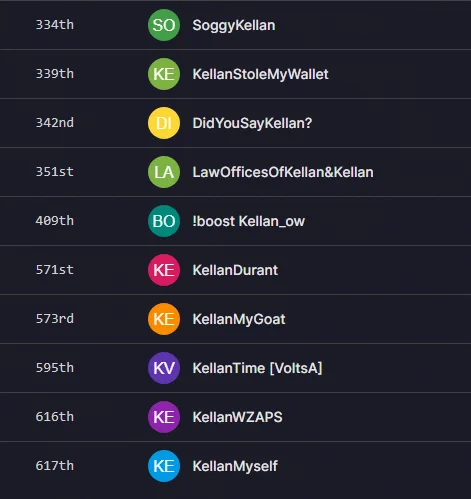Image resolution: width=471 pixels, height=499 pixels.
Task: Click the orange KE avatar for KellanMyGoat
Action: click(164, 319)
